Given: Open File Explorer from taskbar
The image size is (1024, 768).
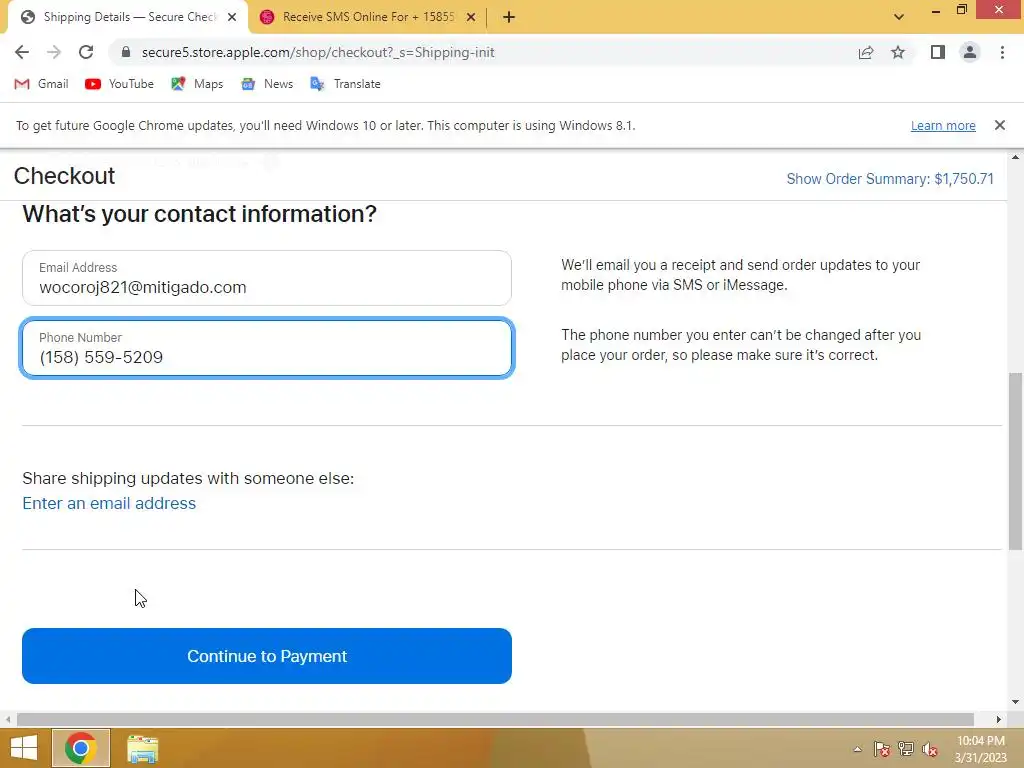Looking at the screenshot, I should [142, 748].
